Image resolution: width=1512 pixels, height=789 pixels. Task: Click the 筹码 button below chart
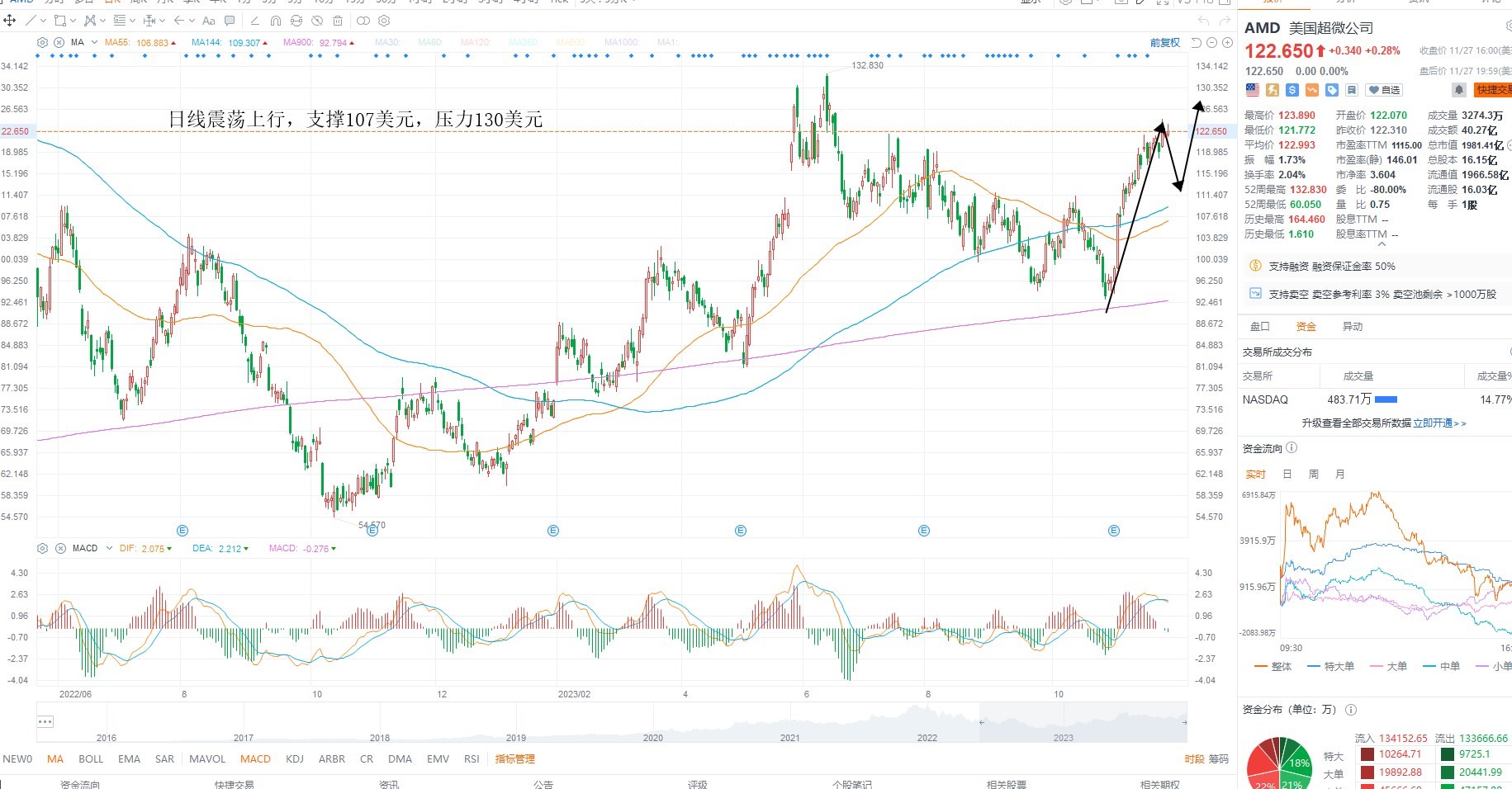[x=1219, y=759]
